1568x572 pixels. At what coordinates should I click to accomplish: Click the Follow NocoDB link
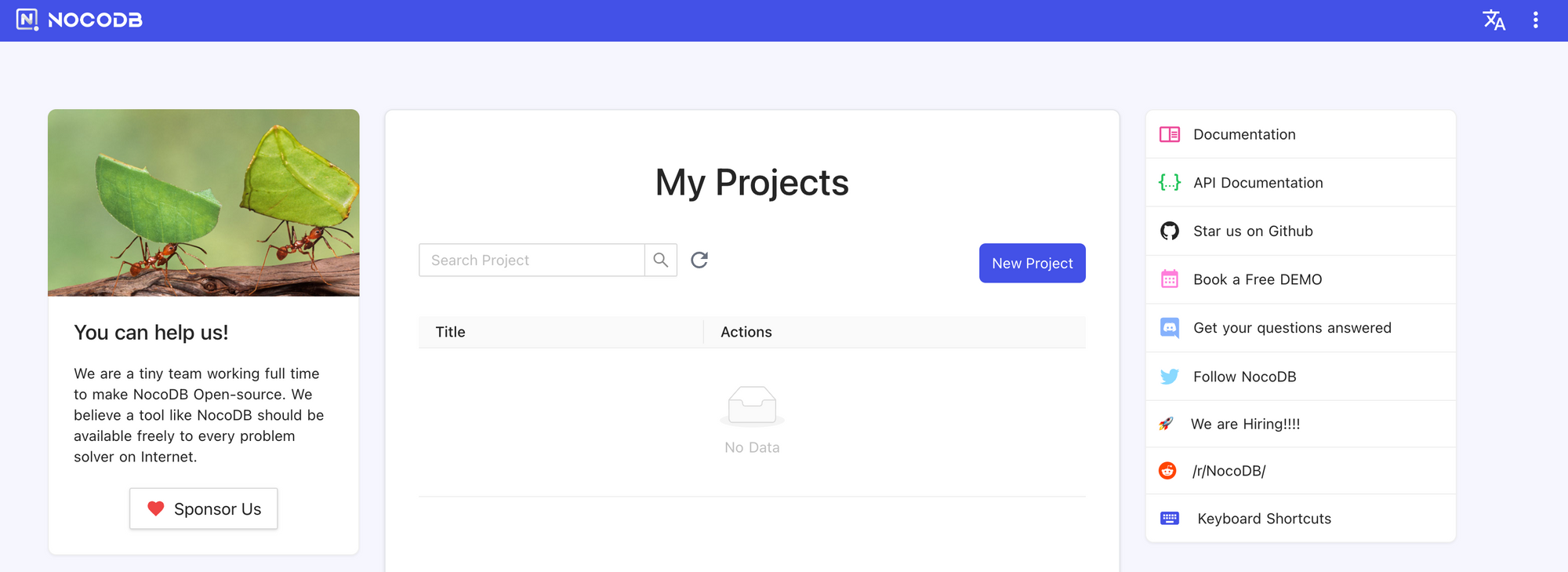click(x=1243, y=377)
